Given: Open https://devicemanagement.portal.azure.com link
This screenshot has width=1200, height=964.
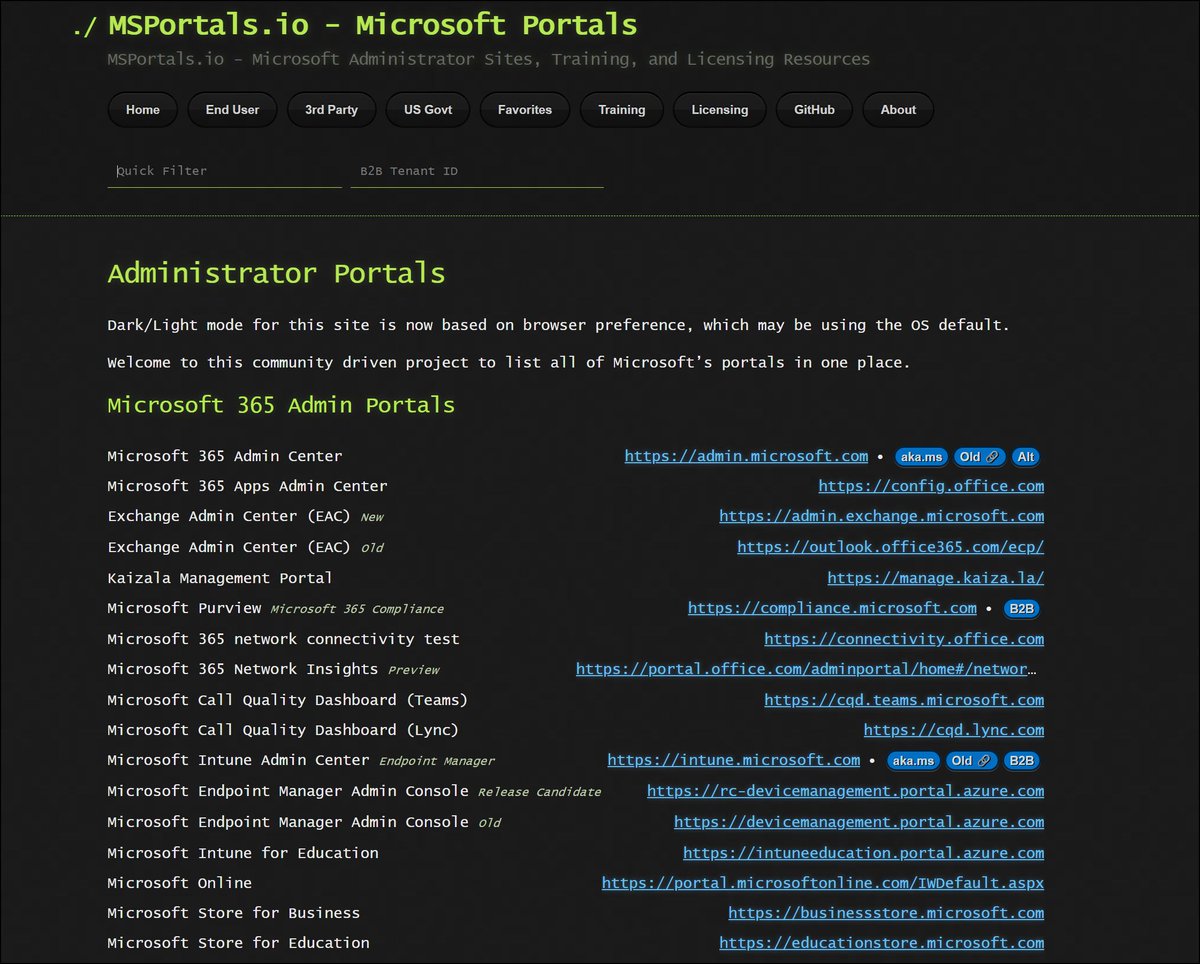Looking at the screenshot, I should (859, 822).
